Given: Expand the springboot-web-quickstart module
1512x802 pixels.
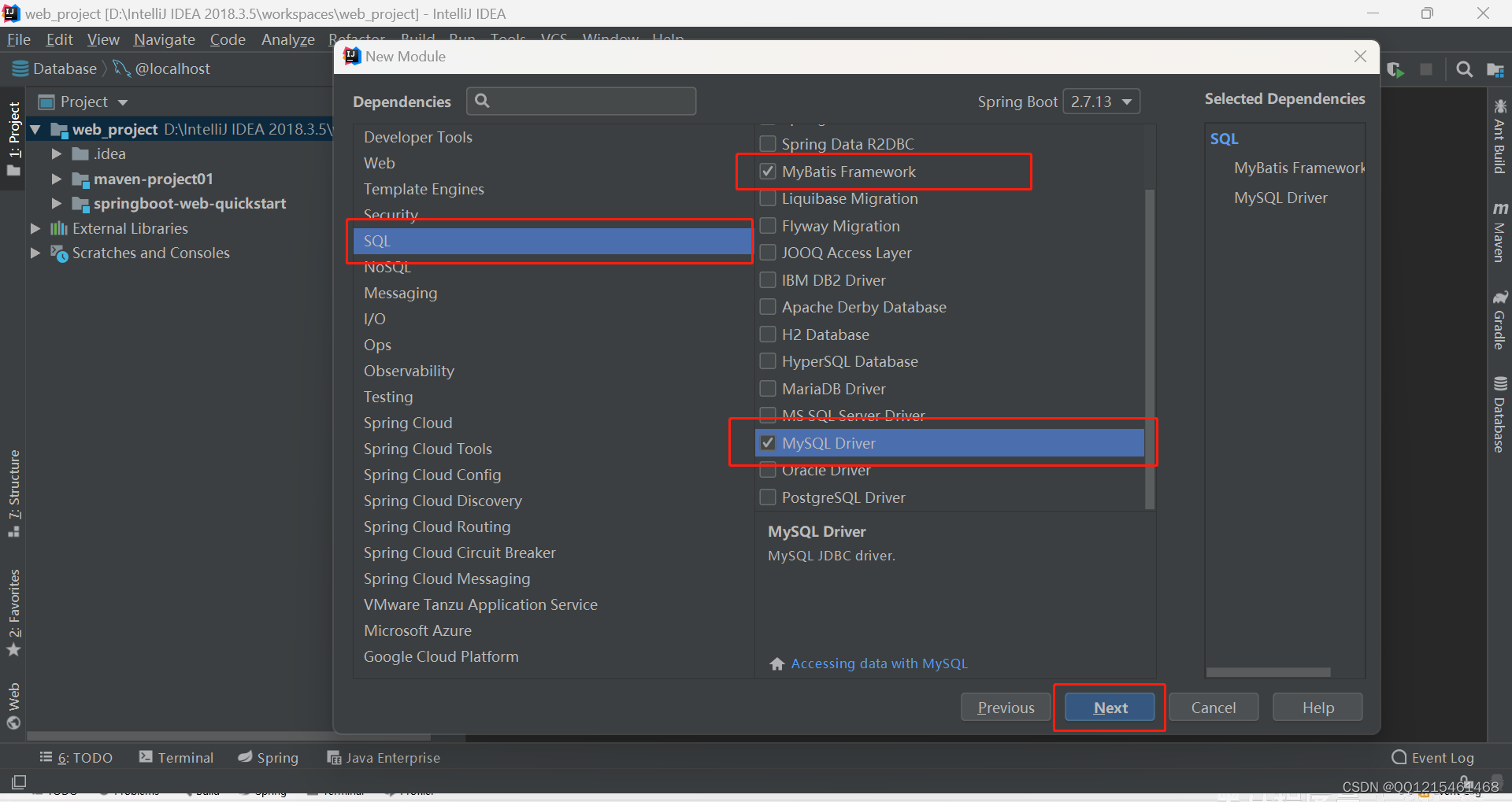Looking at the screenshot, I should pos(57,204).
